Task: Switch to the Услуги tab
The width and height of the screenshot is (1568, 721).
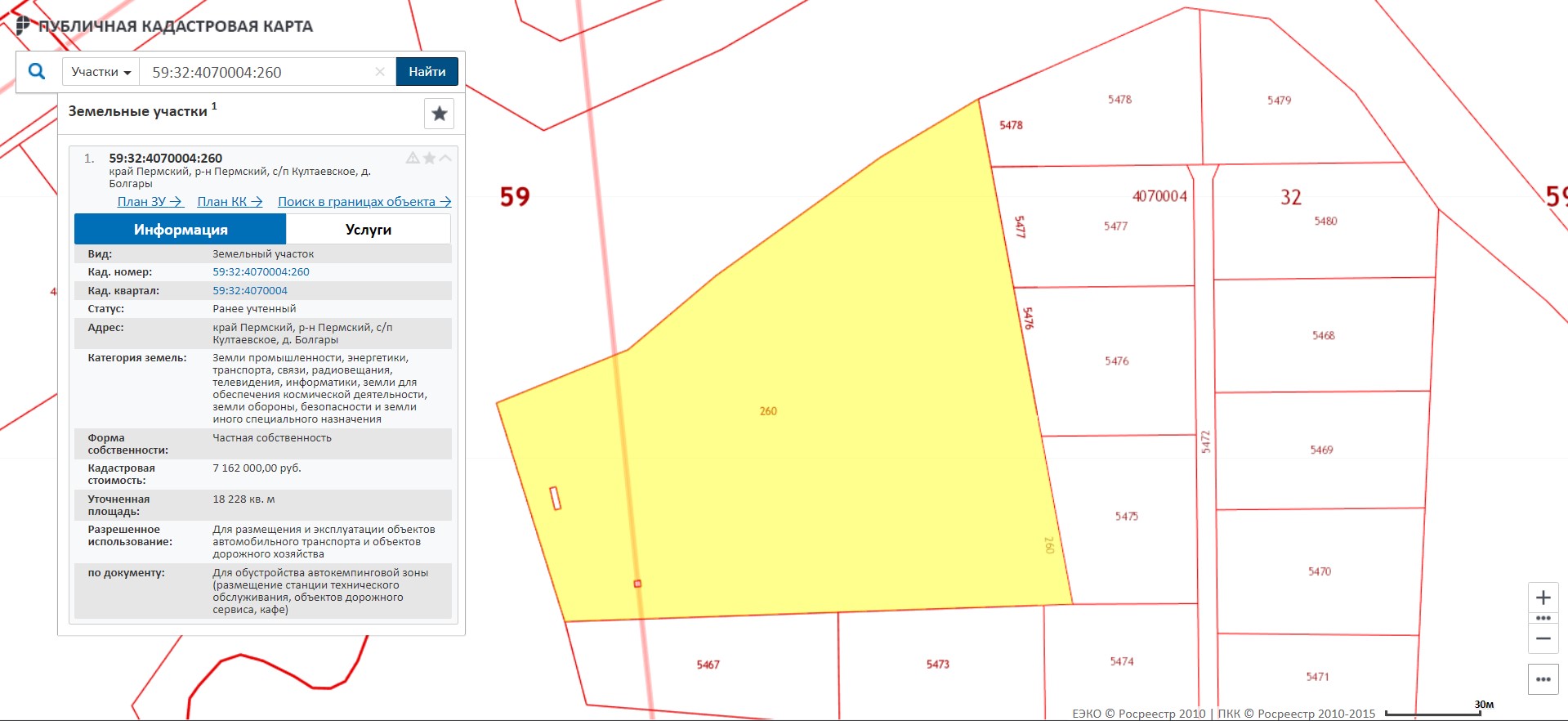Action: tap(368, 230)
